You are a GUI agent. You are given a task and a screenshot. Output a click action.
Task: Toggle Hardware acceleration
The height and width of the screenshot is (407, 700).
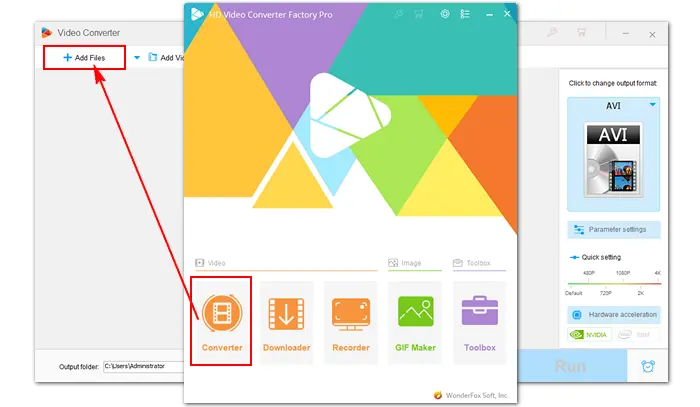pos(614,315)
